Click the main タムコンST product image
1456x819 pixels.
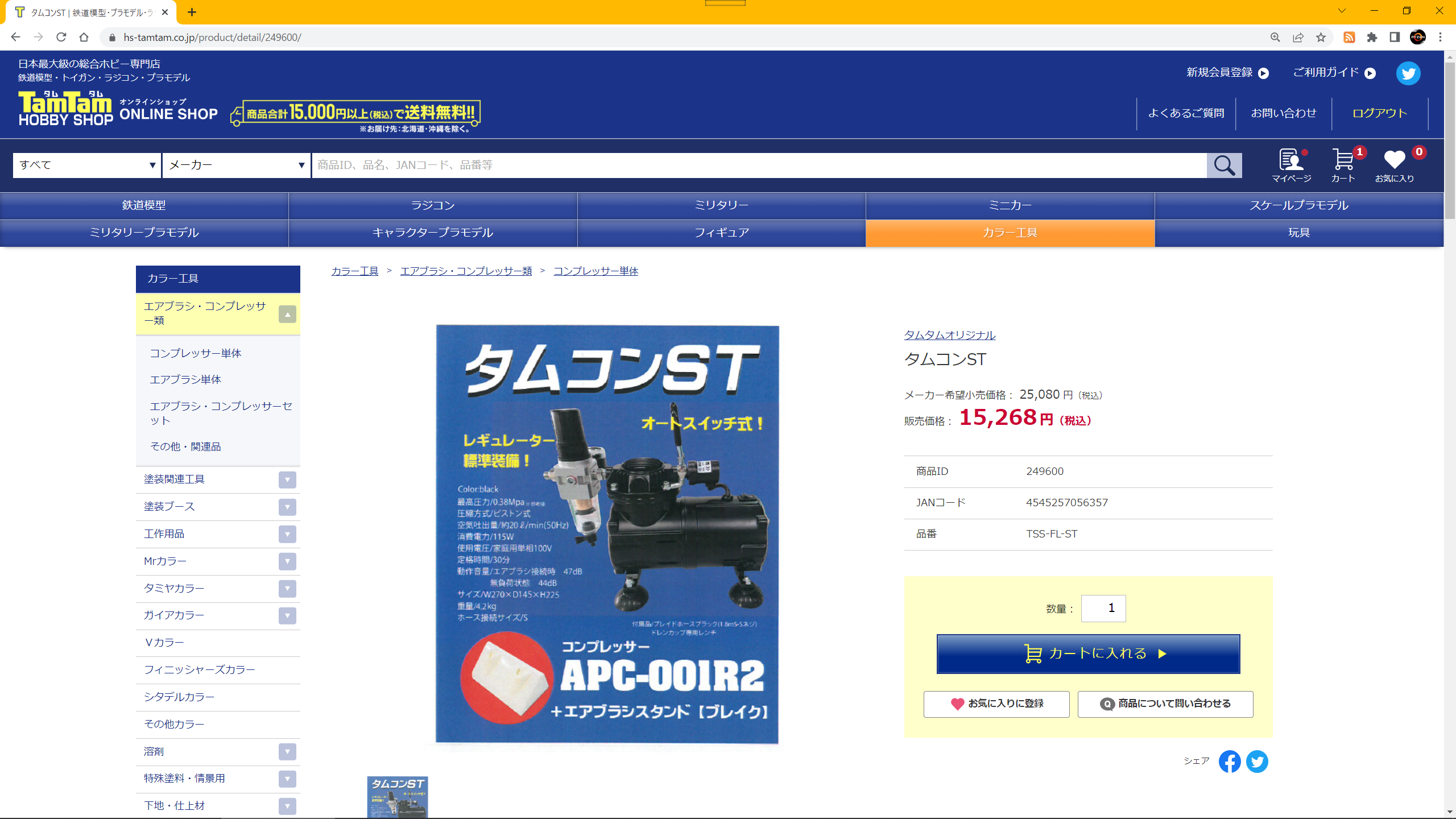point(607,534)
